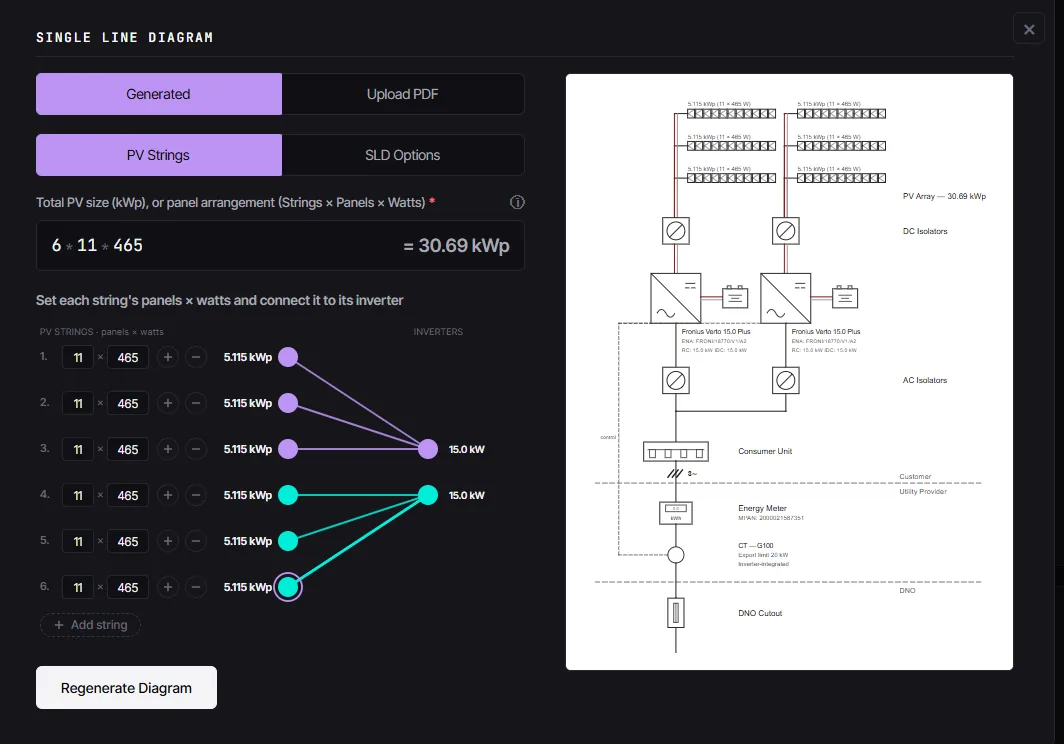Click panels field of string 3
Image resolution: width=1064 pixels, height=744 pixels.
coord(78,449)
